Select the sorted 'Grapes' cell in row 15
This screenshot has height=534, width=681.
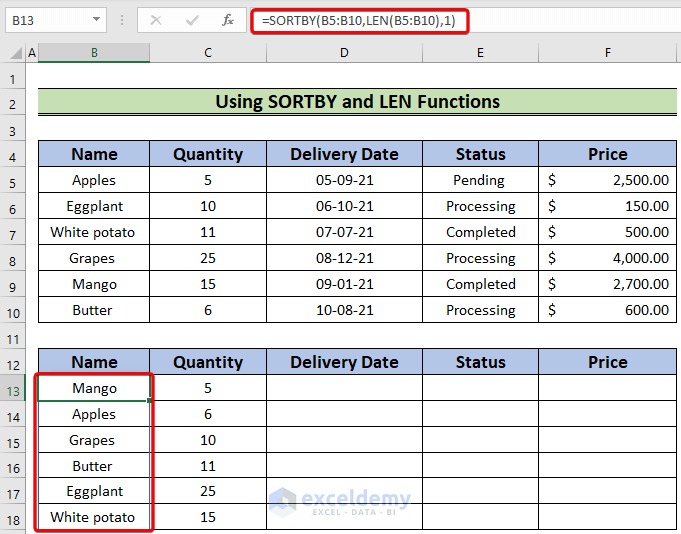coord(94,440)
